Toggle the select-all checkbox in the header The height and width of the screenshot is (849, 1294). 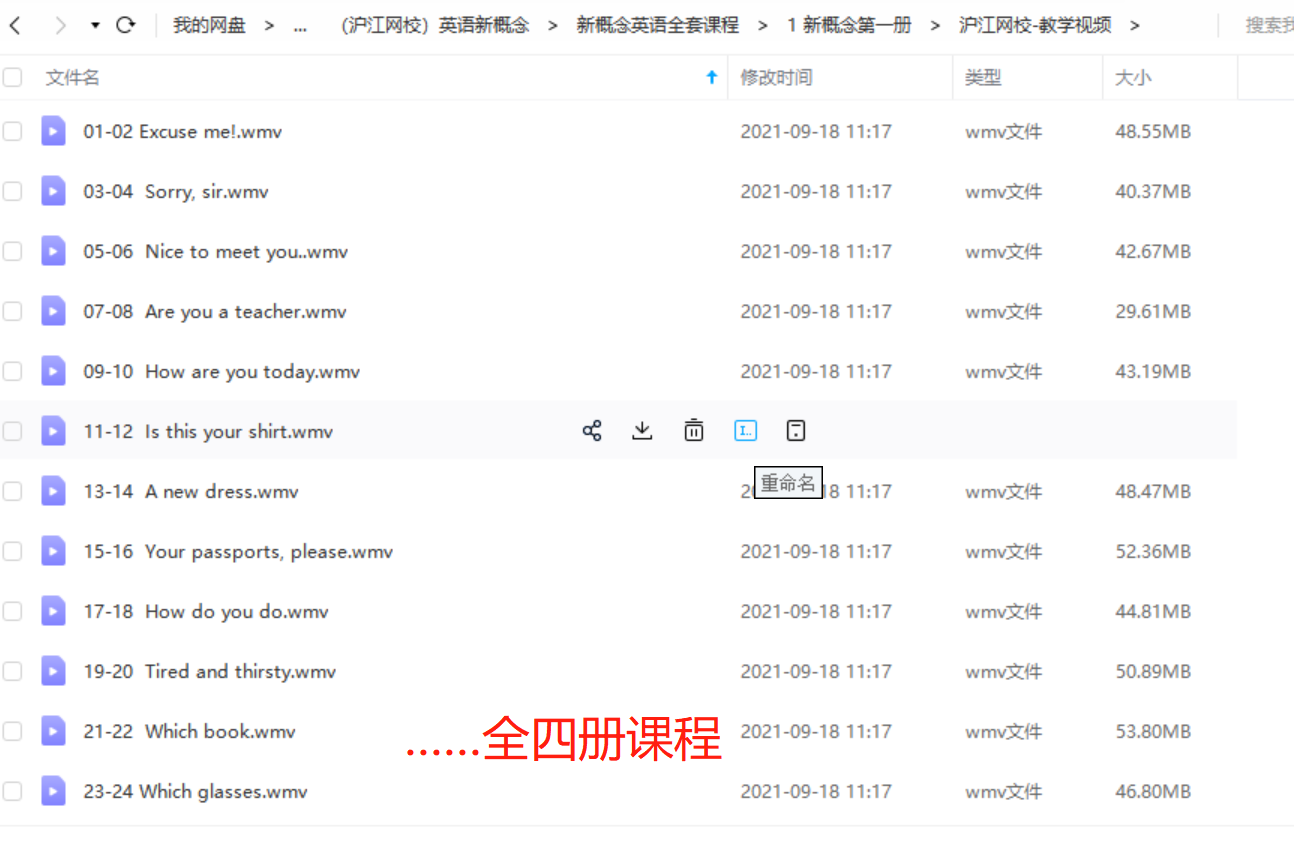pyautogui.click(x=12, y=77)
